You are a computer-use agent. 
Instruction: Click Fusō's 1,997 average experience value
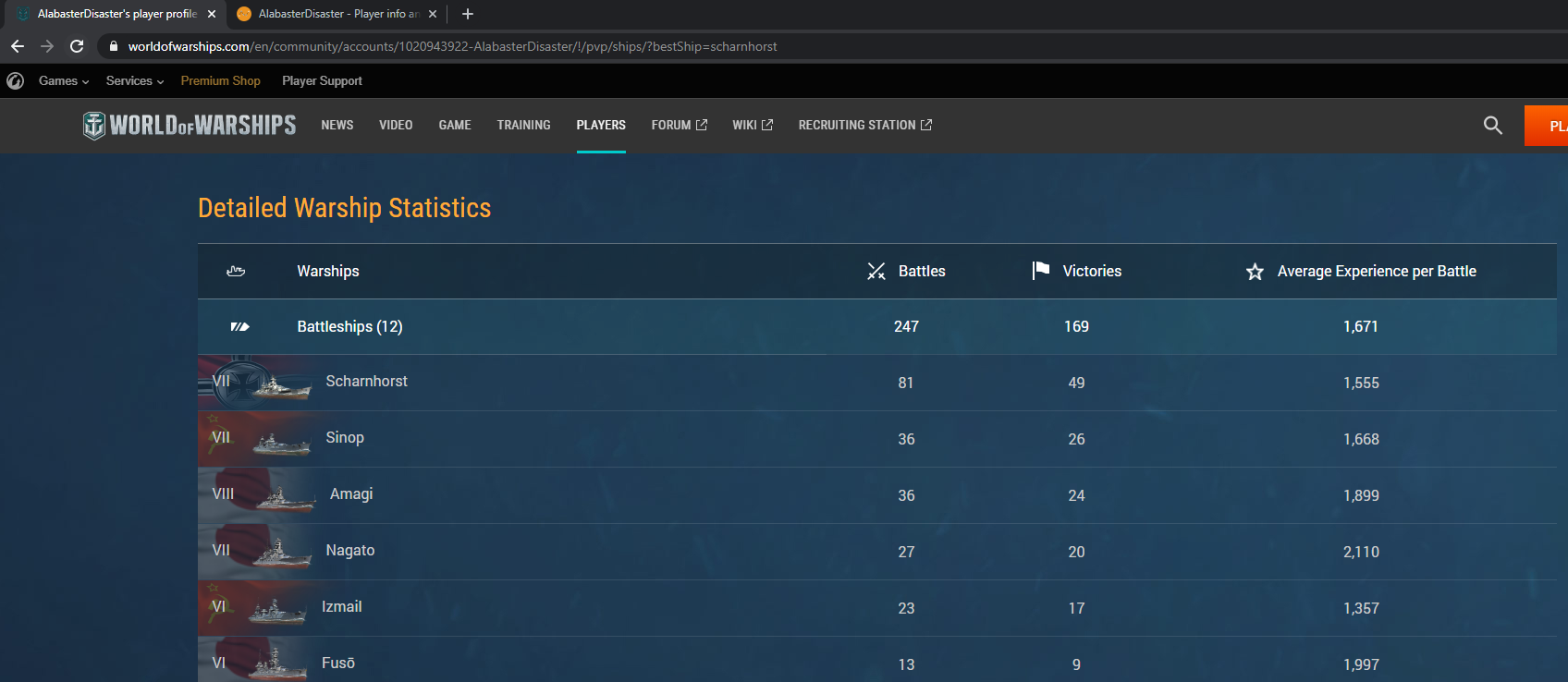click(x=1361, y=664)
